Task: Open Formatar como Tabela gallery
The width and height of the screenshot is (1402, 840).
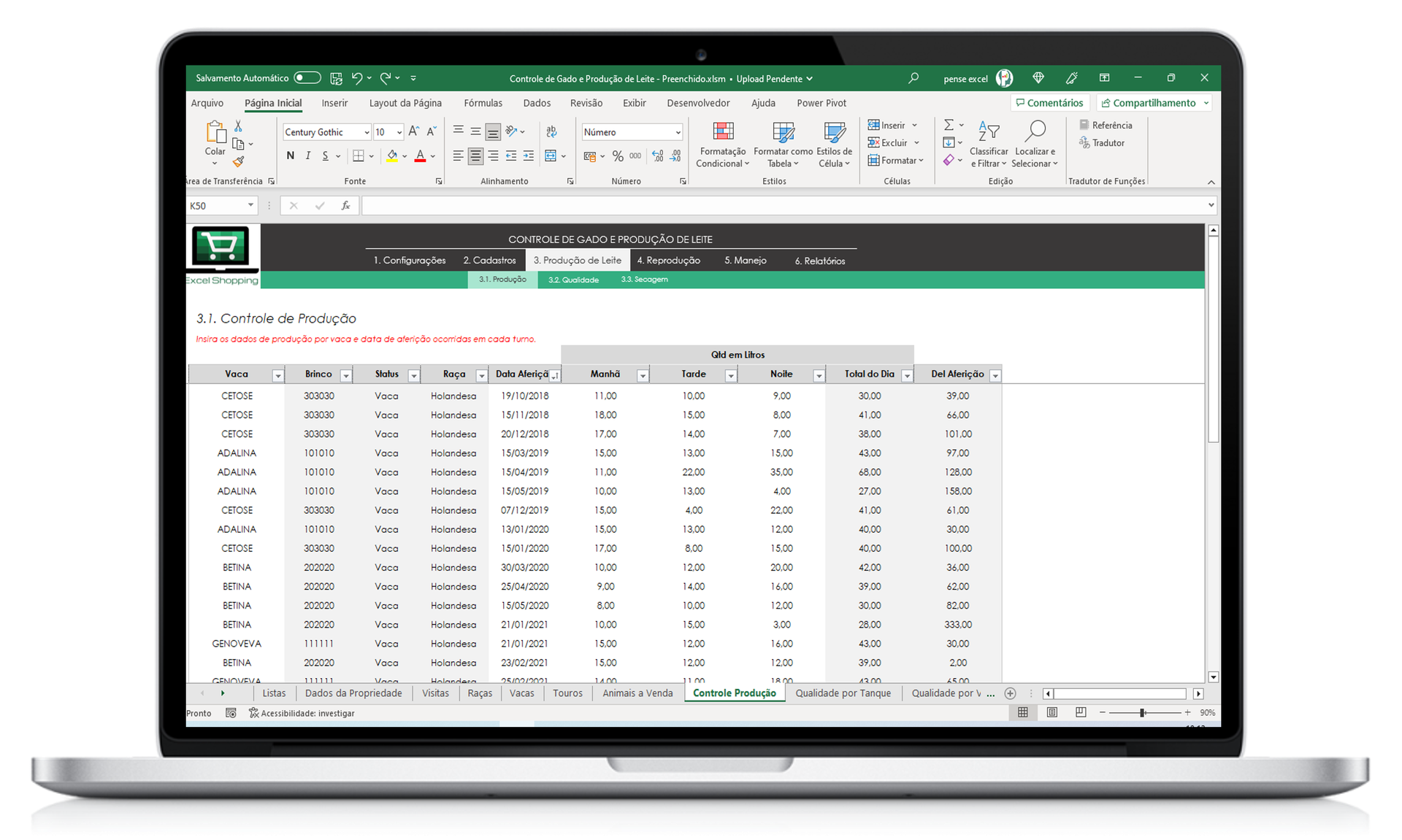Action: tap(783, 133)
